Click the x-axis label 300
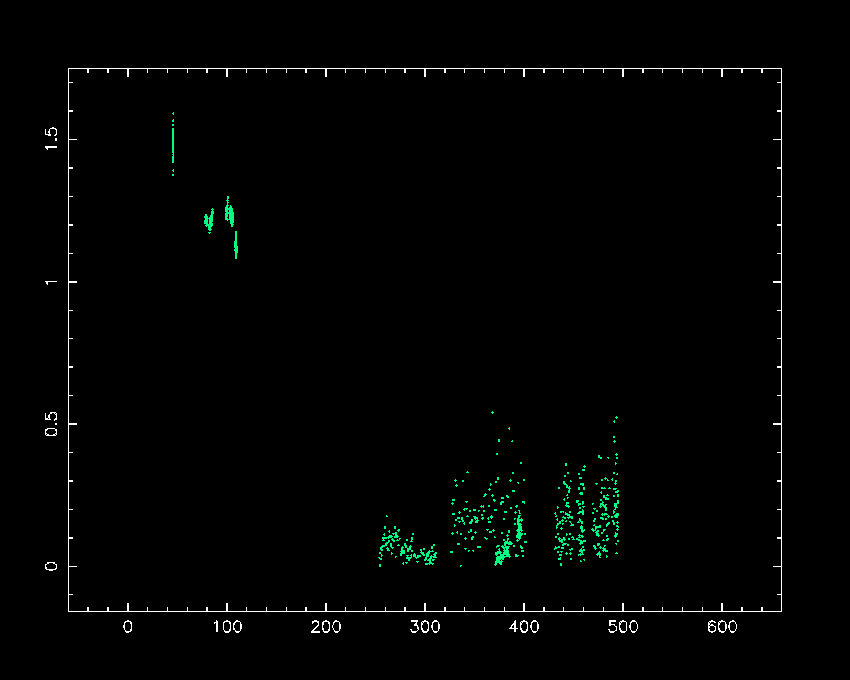850x680 pixels. (425, 627)
